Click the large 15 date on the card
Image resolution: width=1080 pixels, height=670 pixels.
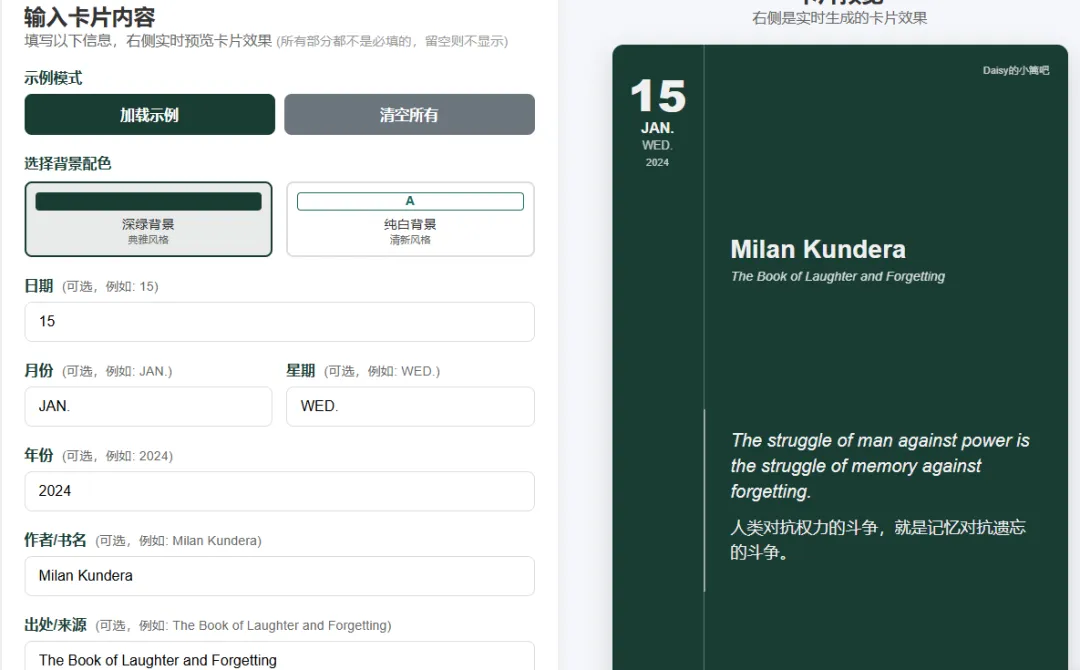658,96
